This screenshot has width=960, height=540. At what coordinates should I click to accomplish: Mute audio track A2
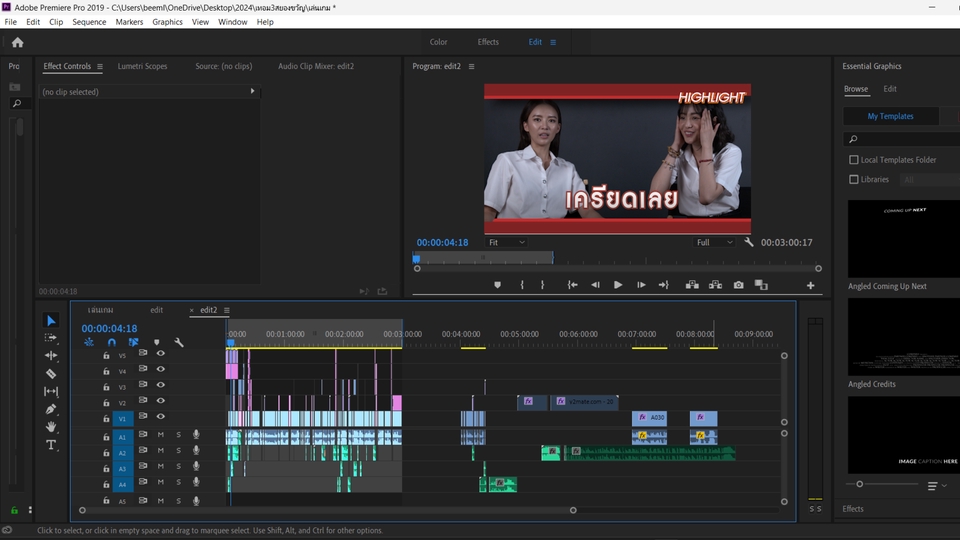pos(160,451)
